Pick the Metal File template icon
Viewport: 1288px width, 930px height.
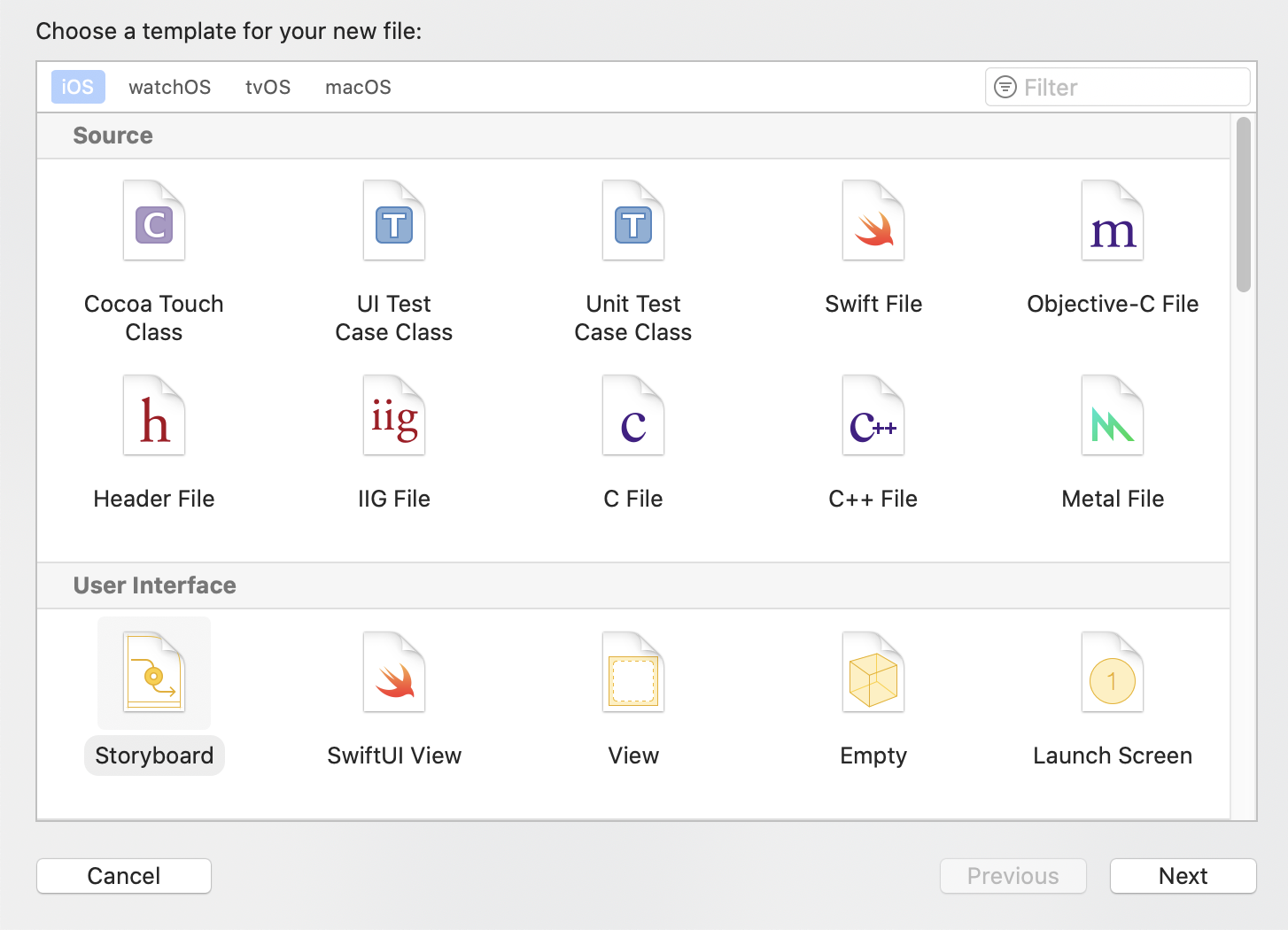[1113, 415]
